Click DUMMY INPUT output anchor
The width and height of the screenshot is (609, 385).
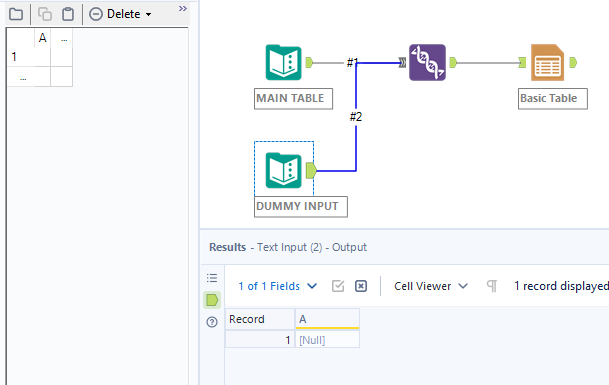pyautogui.click(x=311, y=171)
